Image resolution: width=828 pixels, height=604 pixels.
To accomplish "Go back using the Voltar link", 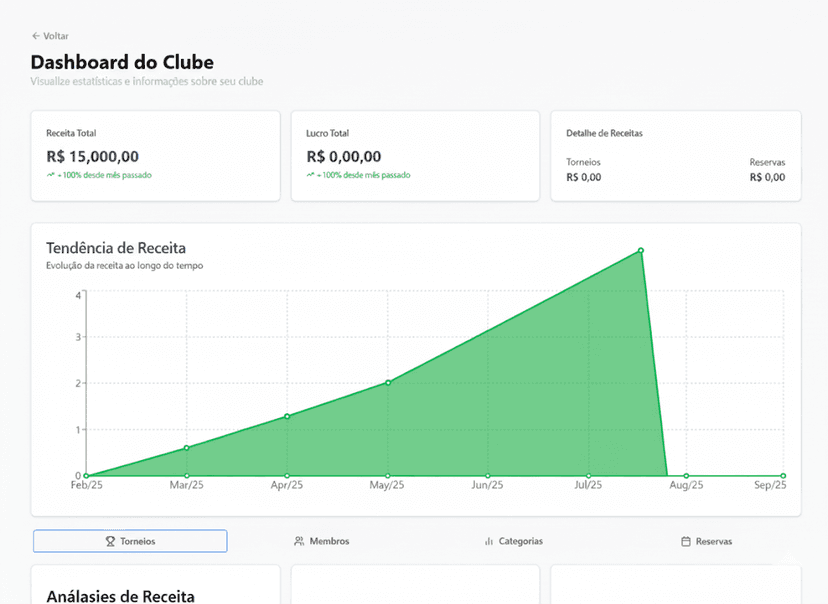I will tap(56, 36).
